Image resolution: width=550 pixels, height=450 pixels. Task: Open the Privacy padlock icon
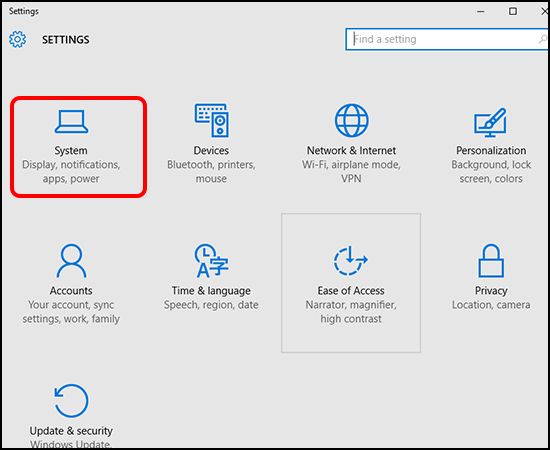491,261
